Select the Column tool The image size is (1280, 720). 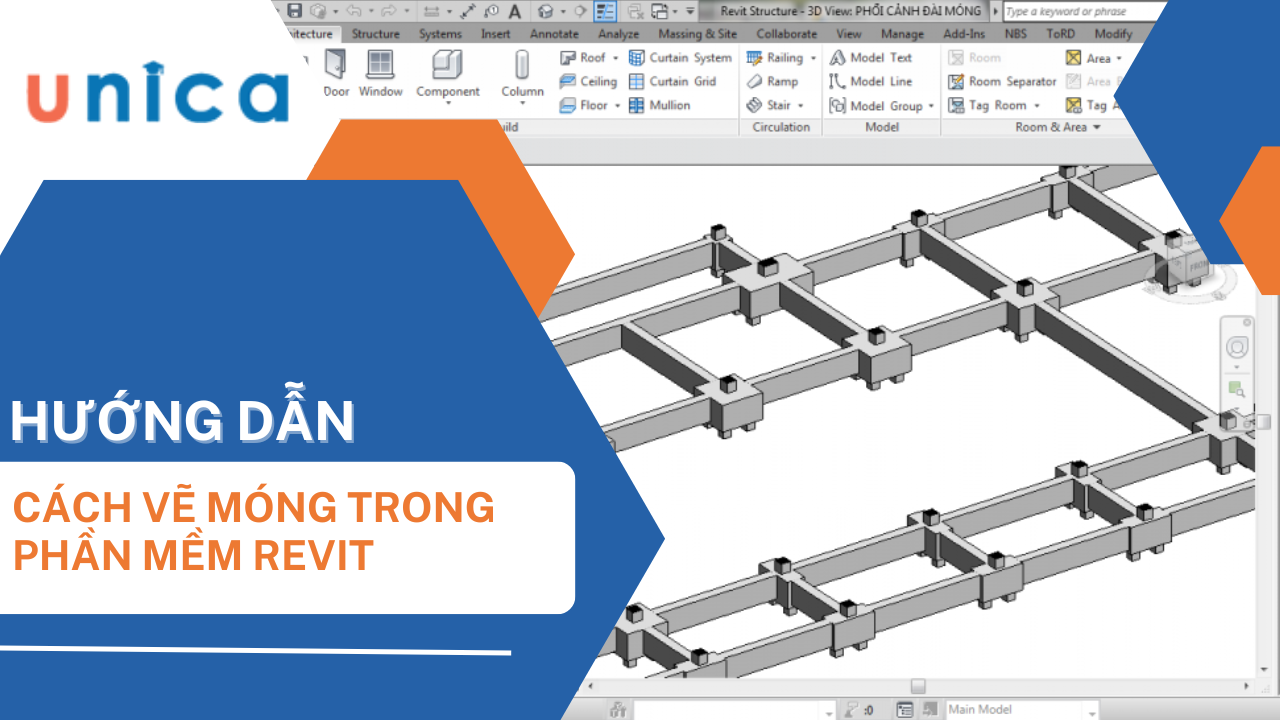pyautogui.click(x=522, y=76)
